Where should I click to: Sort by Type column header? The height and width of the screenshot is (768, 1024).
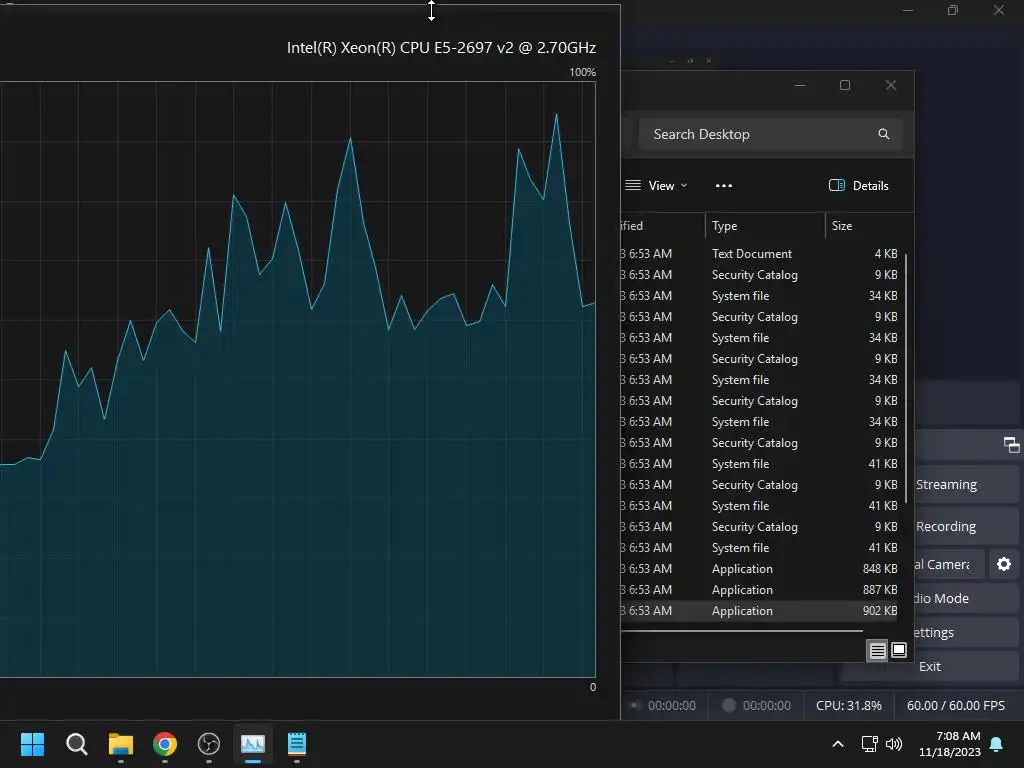[765, 226]
